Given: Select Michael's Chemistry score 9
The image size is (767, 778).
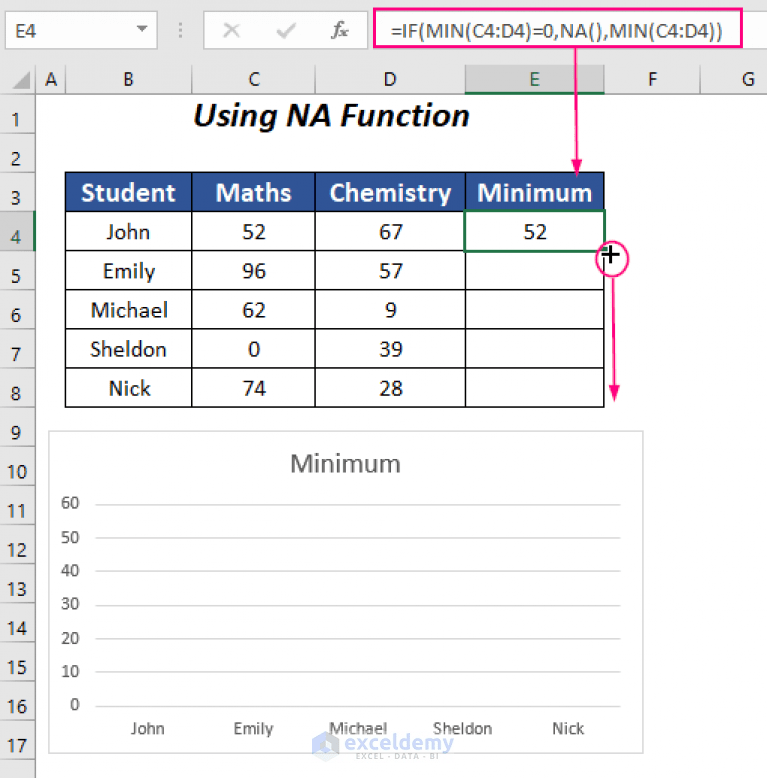Looking at the screenshot, I should [x=390, y=310].
